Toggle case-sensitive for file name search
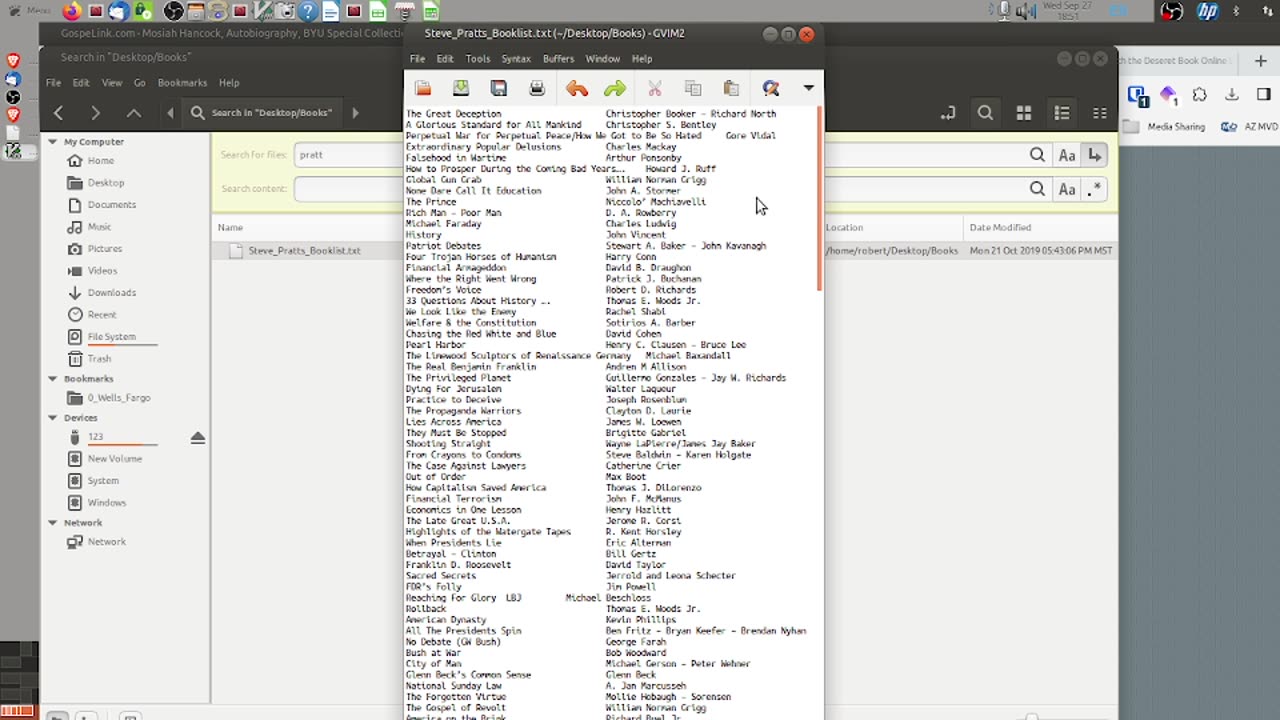The height and width of the screenshot is (720, 1280). click(1067, 155)
